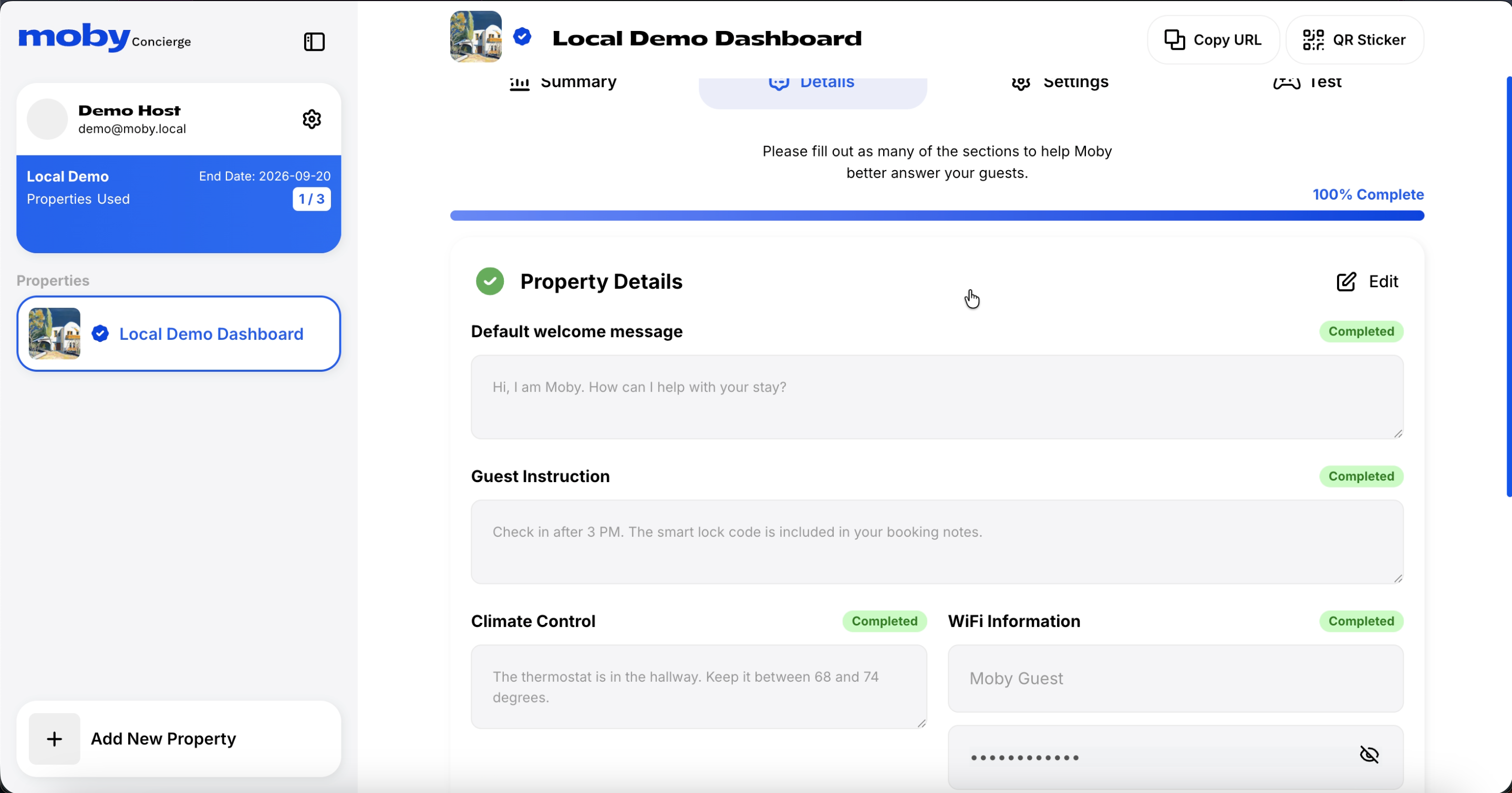Click the Demo Host name text

[129, 110]
